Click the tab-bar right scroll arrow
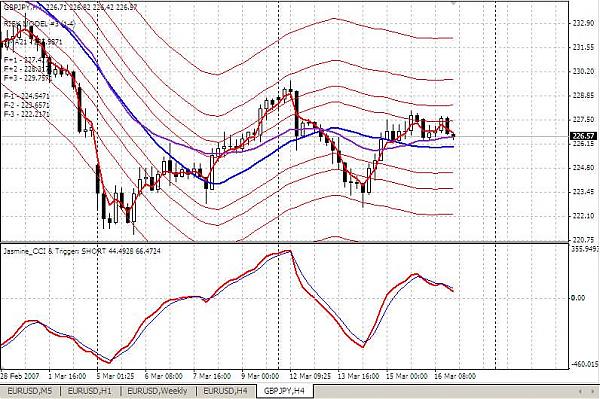The image size is (600, 399). 592,391
